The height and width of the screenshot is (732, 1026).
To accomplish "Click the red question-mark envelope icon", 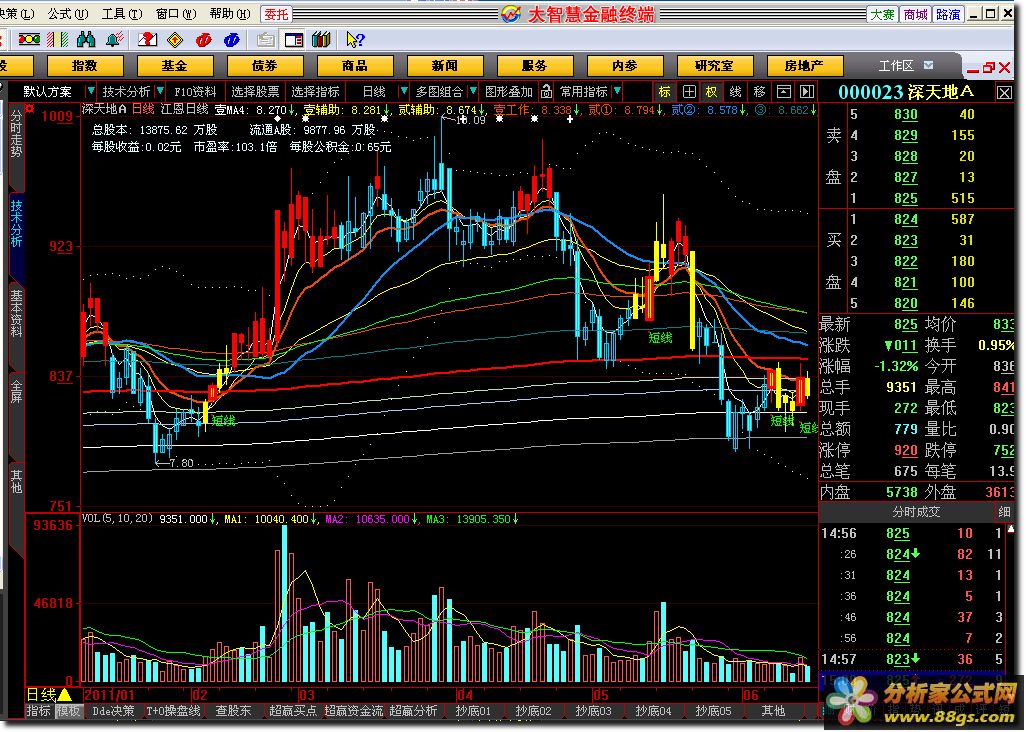I will (x=147, y=40).
